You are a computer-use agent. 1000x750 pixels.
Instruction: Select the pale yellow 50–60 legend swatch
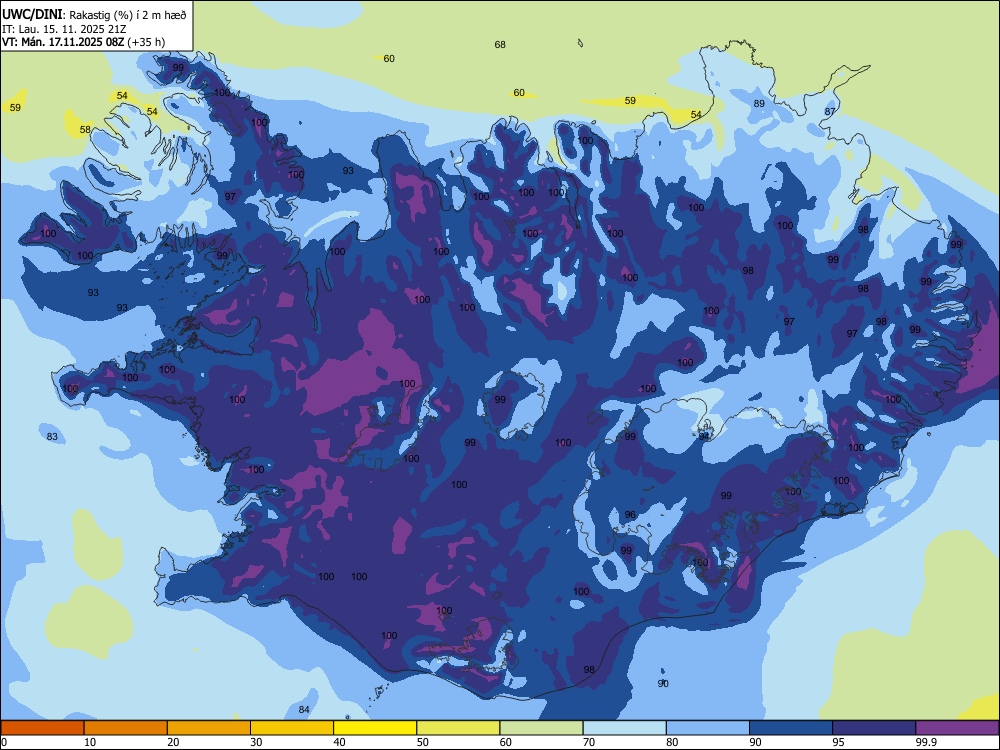pyautogui.click(x=458, y=728)
